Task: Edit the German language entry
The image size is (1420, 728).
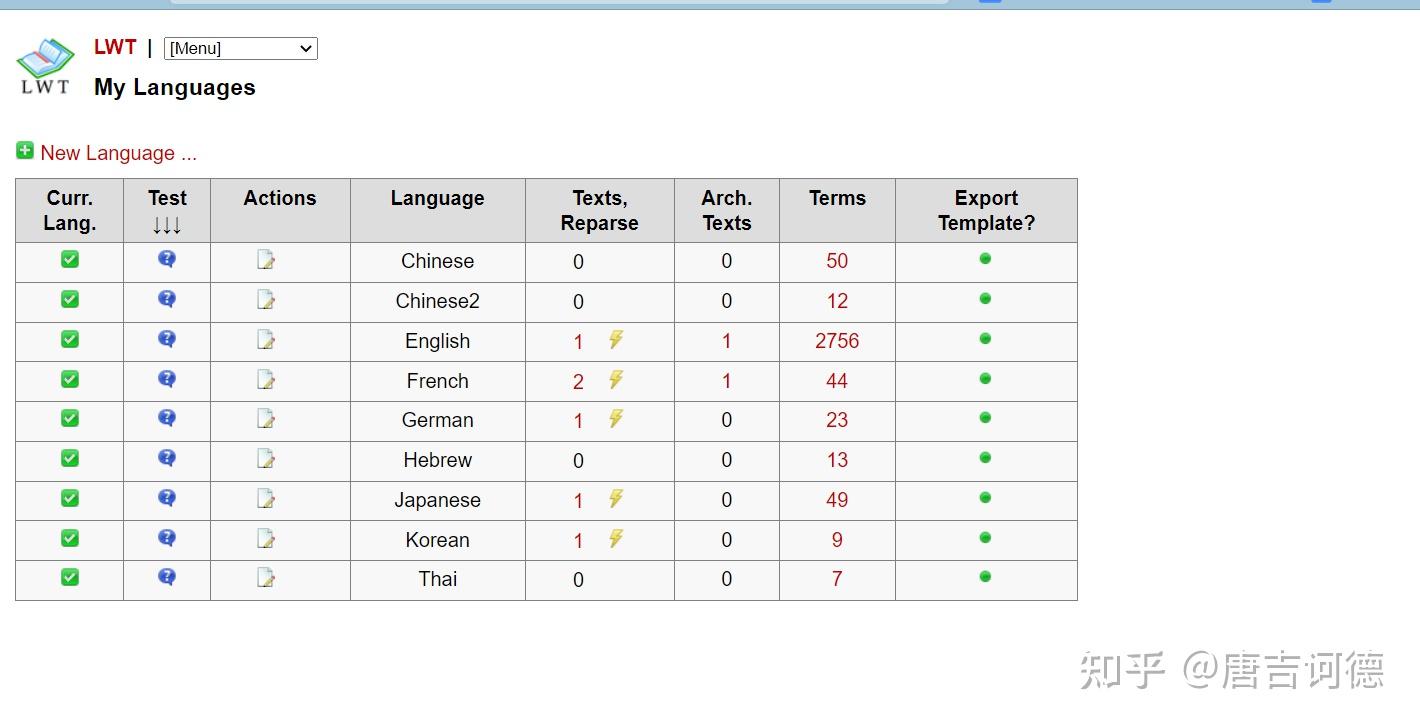Action: [x=266, y=418]
